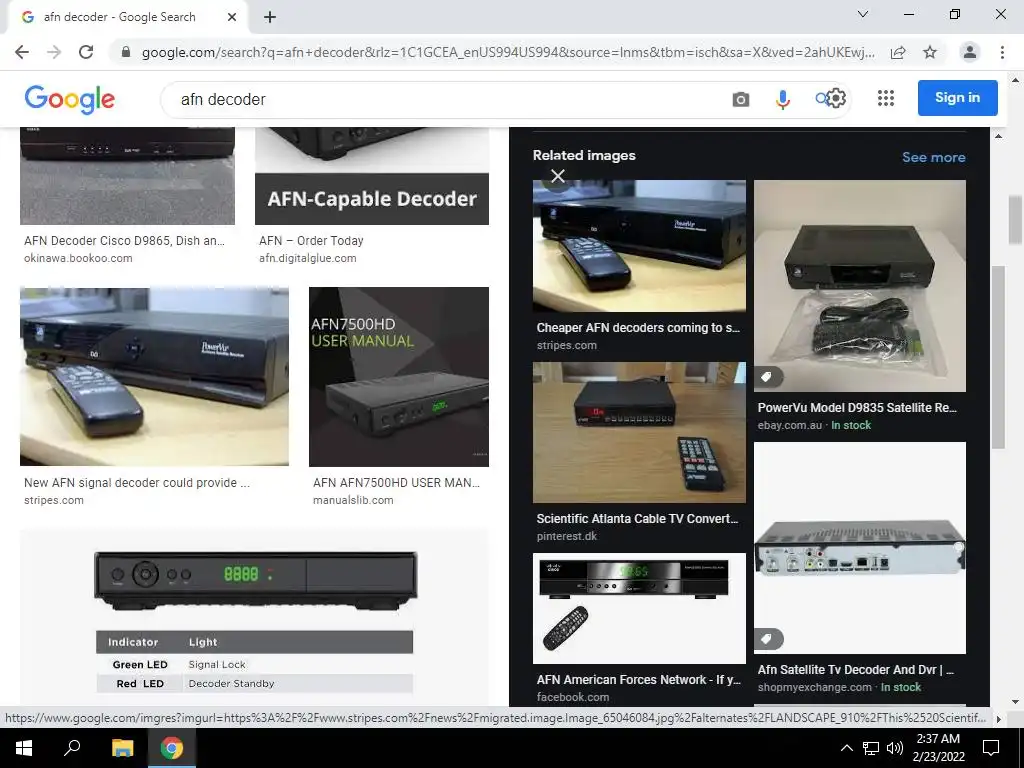Image resolution: width=1024 pixels, height=768 pixels.
Task: Click manualslib.com source text
Action: tap(353, 500)
